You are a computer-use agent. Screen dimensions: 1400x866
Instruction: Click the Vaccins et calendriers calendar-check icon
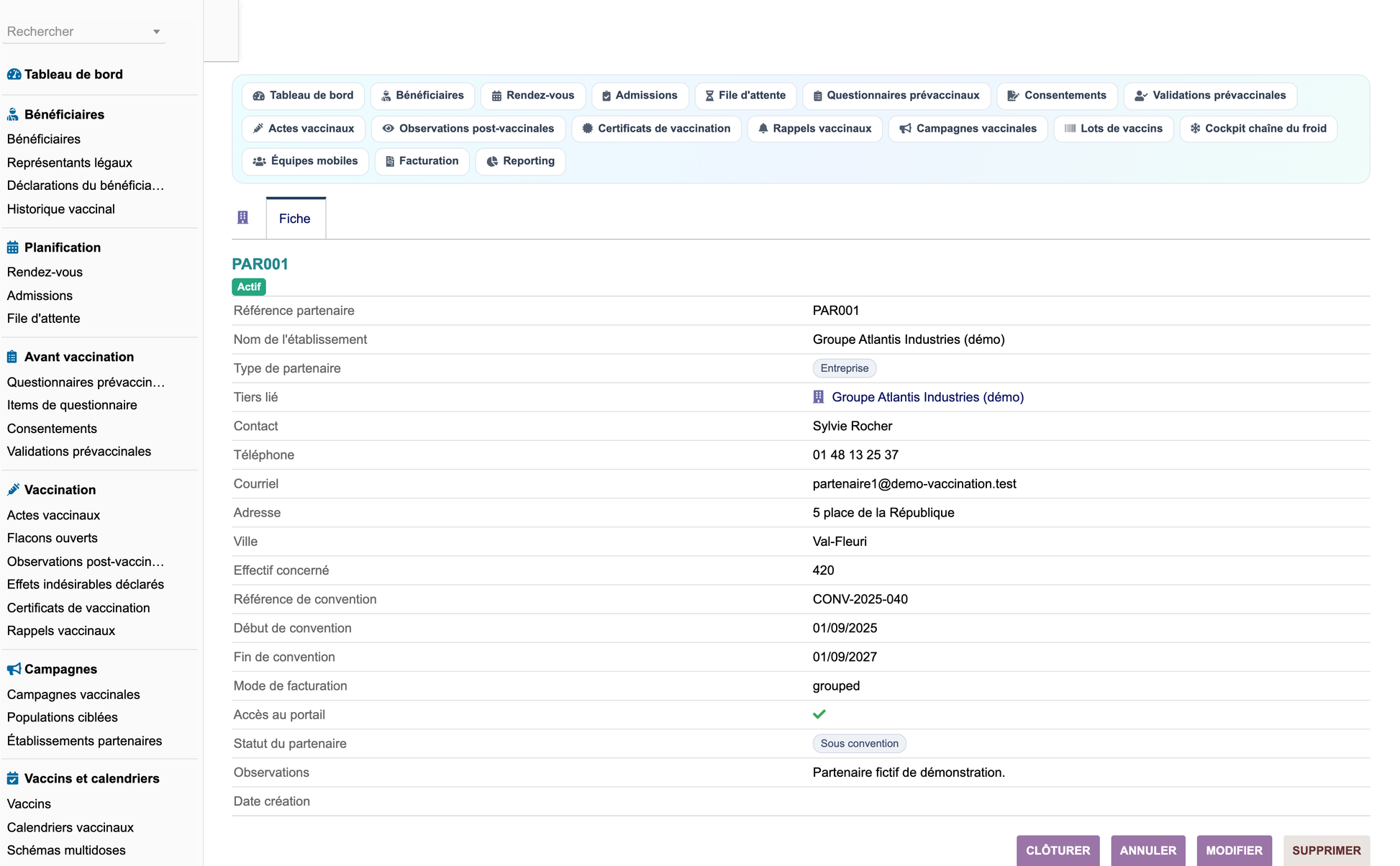click(x=13, y=778)
